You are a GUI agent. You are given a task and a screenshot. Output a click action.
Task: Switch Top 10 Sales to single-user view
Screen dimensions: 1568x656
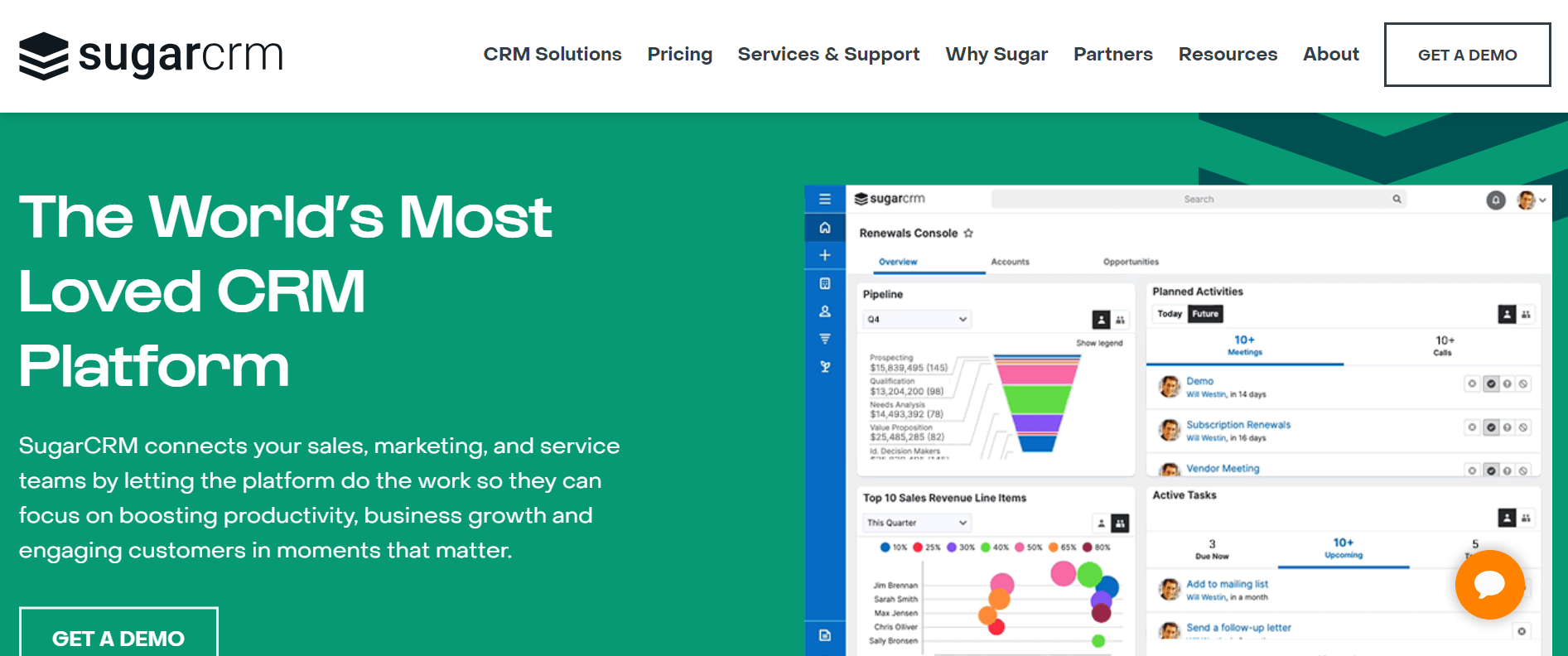(1101, 523)
